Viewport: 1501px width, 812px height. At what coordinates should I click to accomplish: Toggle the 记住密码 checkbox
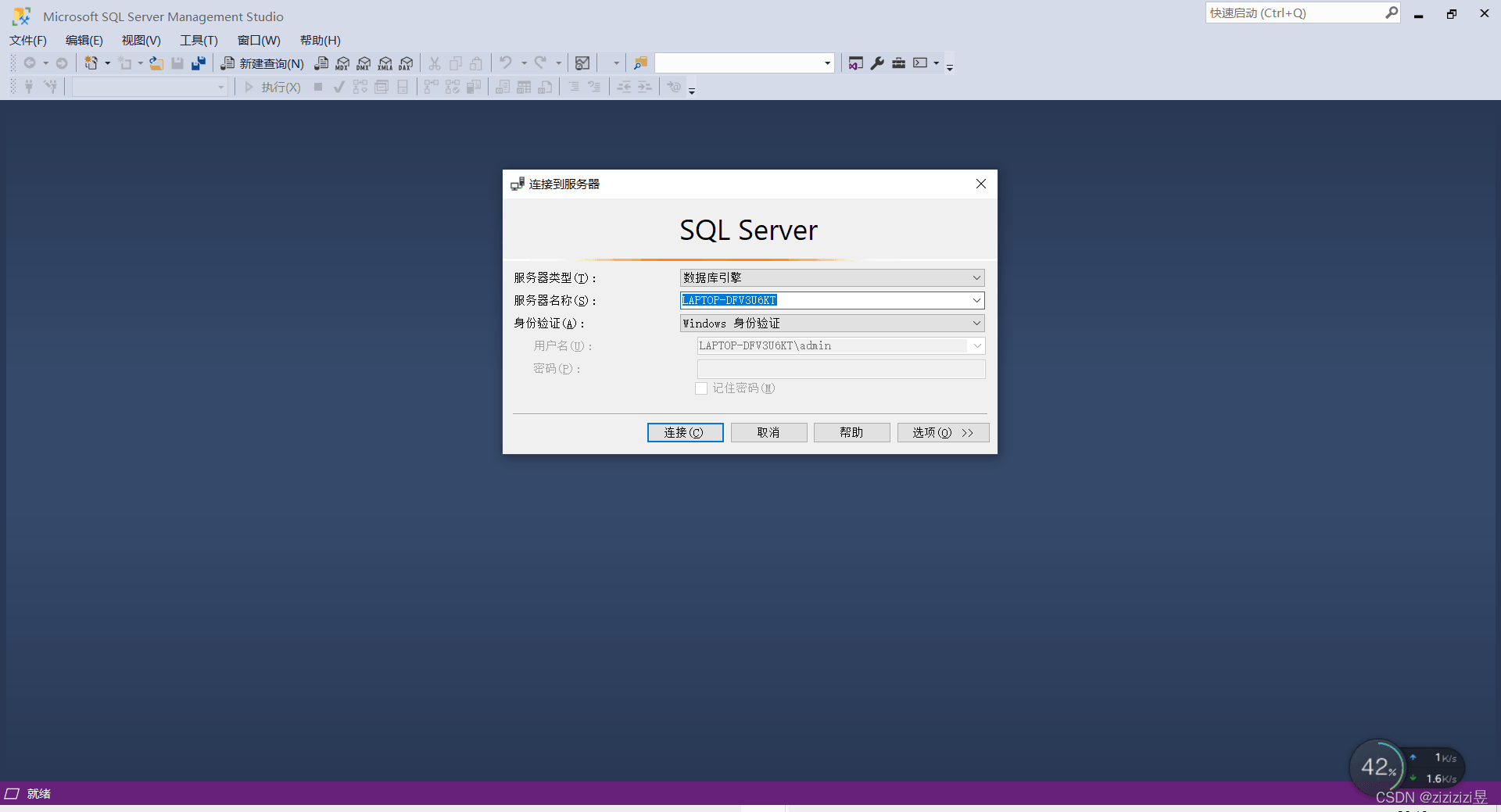point(701,388)
